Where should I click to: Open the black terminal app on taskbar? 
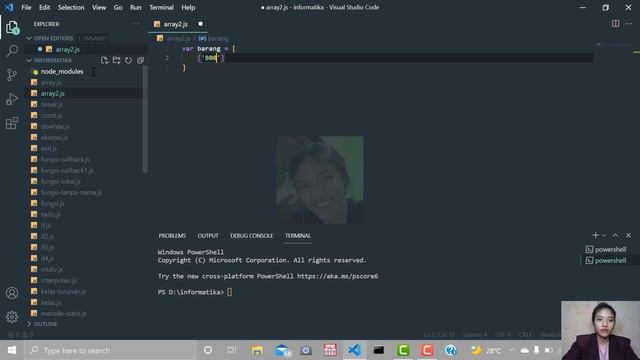click(378, 350)
